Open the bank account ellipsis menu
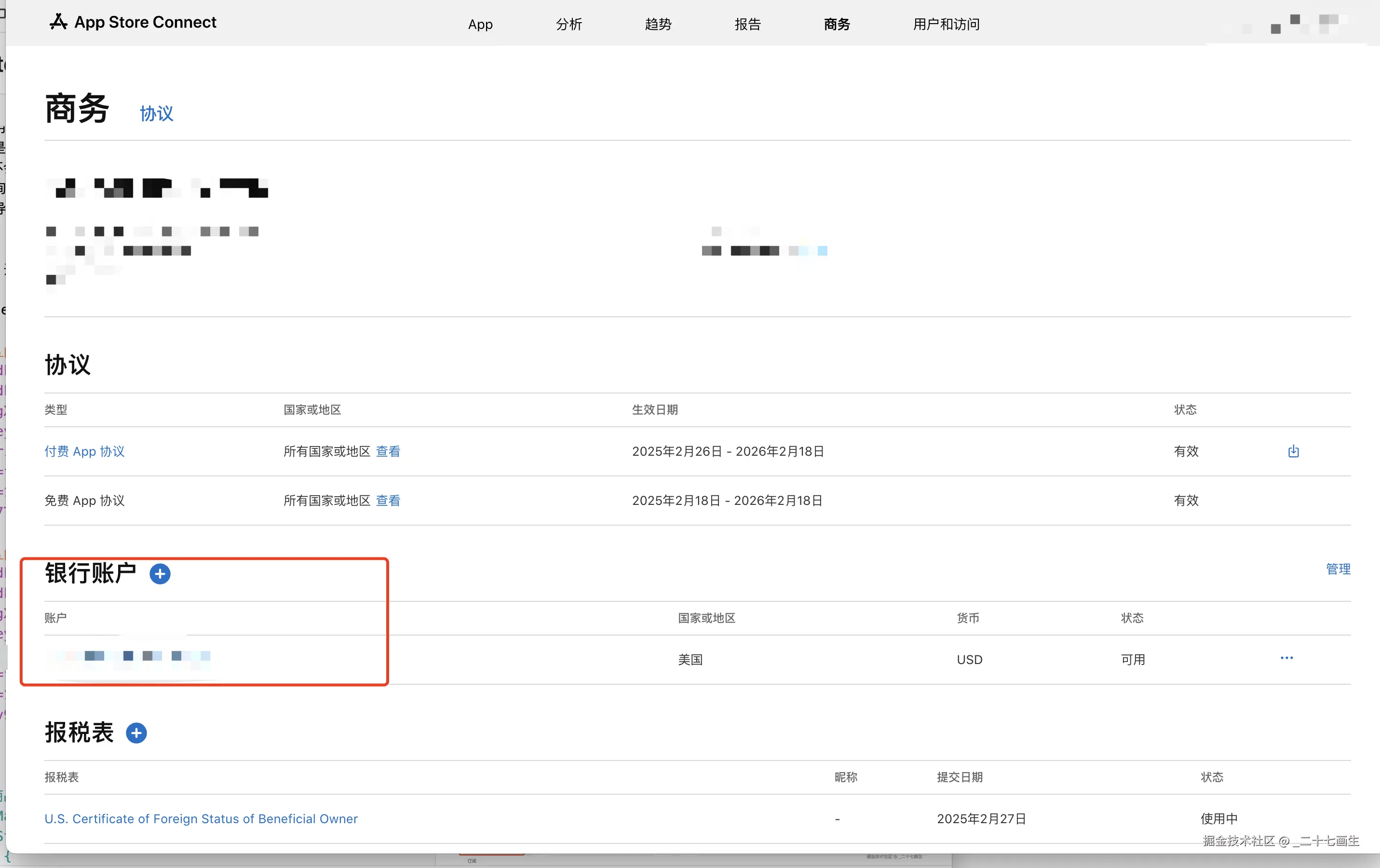This screenshot has width=1380, height=868. click(x=1286, y=658)
